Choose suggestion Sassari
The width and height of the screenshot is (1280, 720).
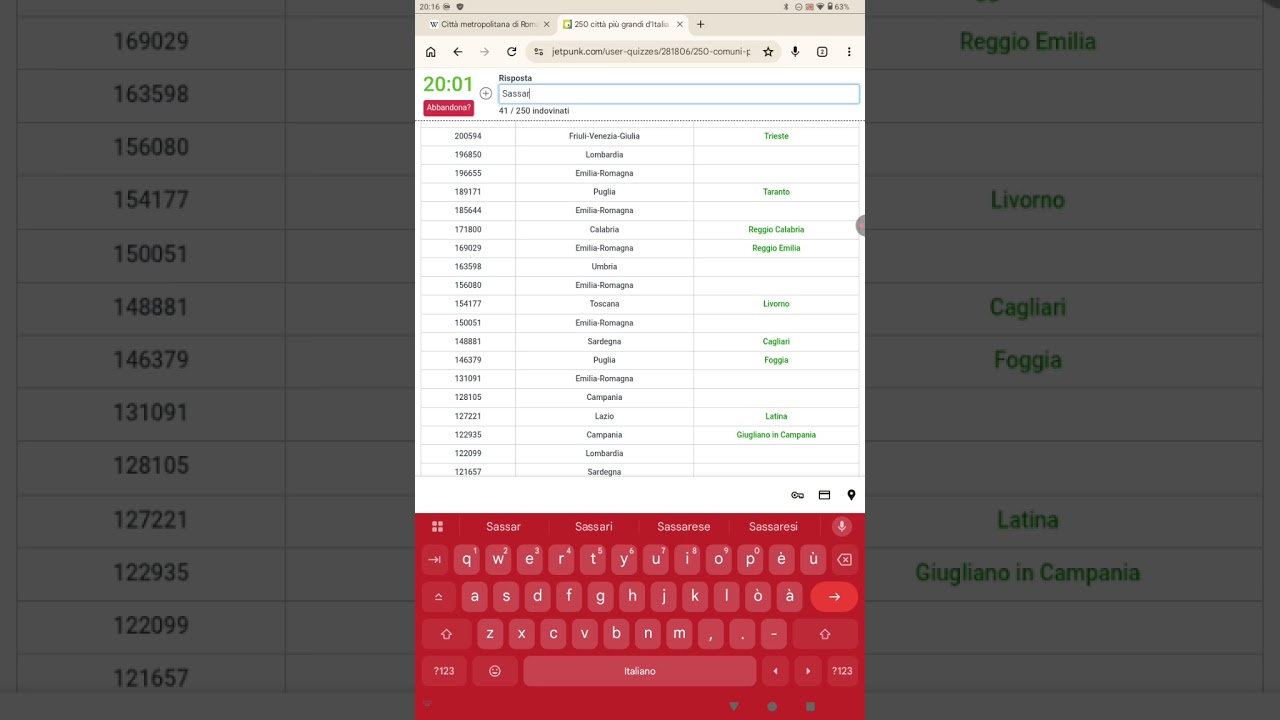click(594, 527)
